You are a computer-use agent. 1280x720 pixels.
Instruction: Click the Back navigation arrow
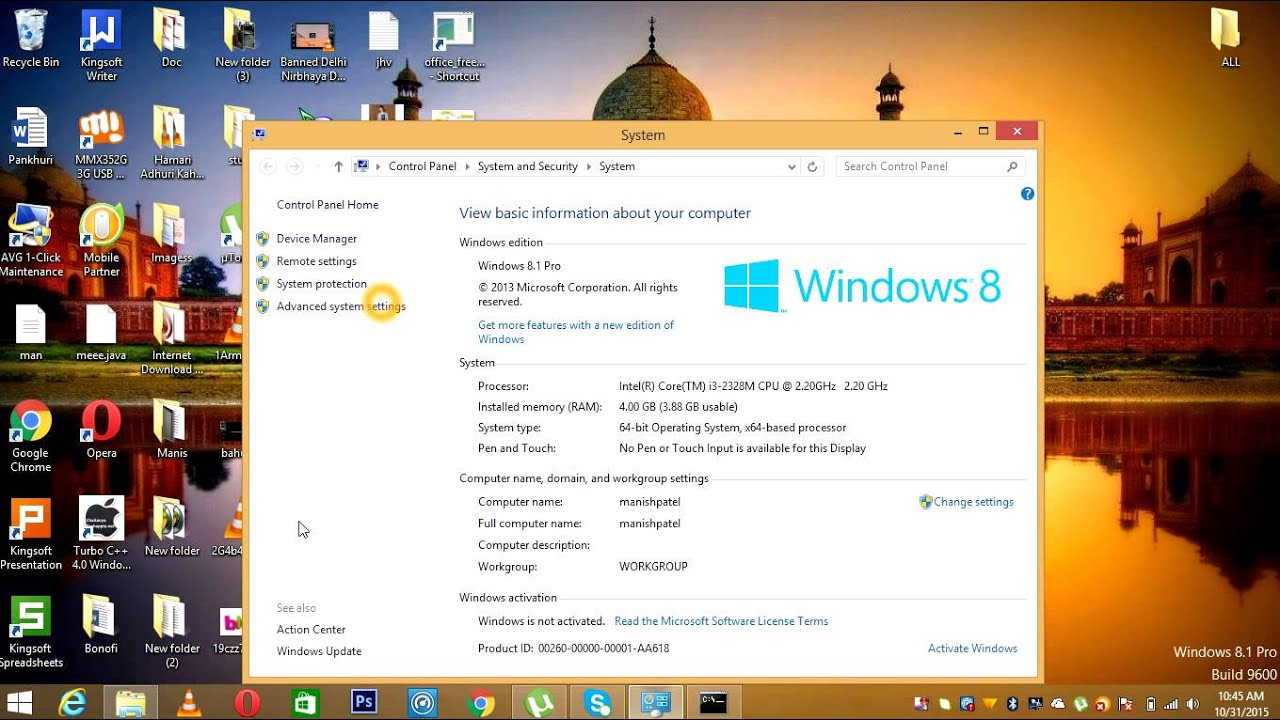pos(267,167)
